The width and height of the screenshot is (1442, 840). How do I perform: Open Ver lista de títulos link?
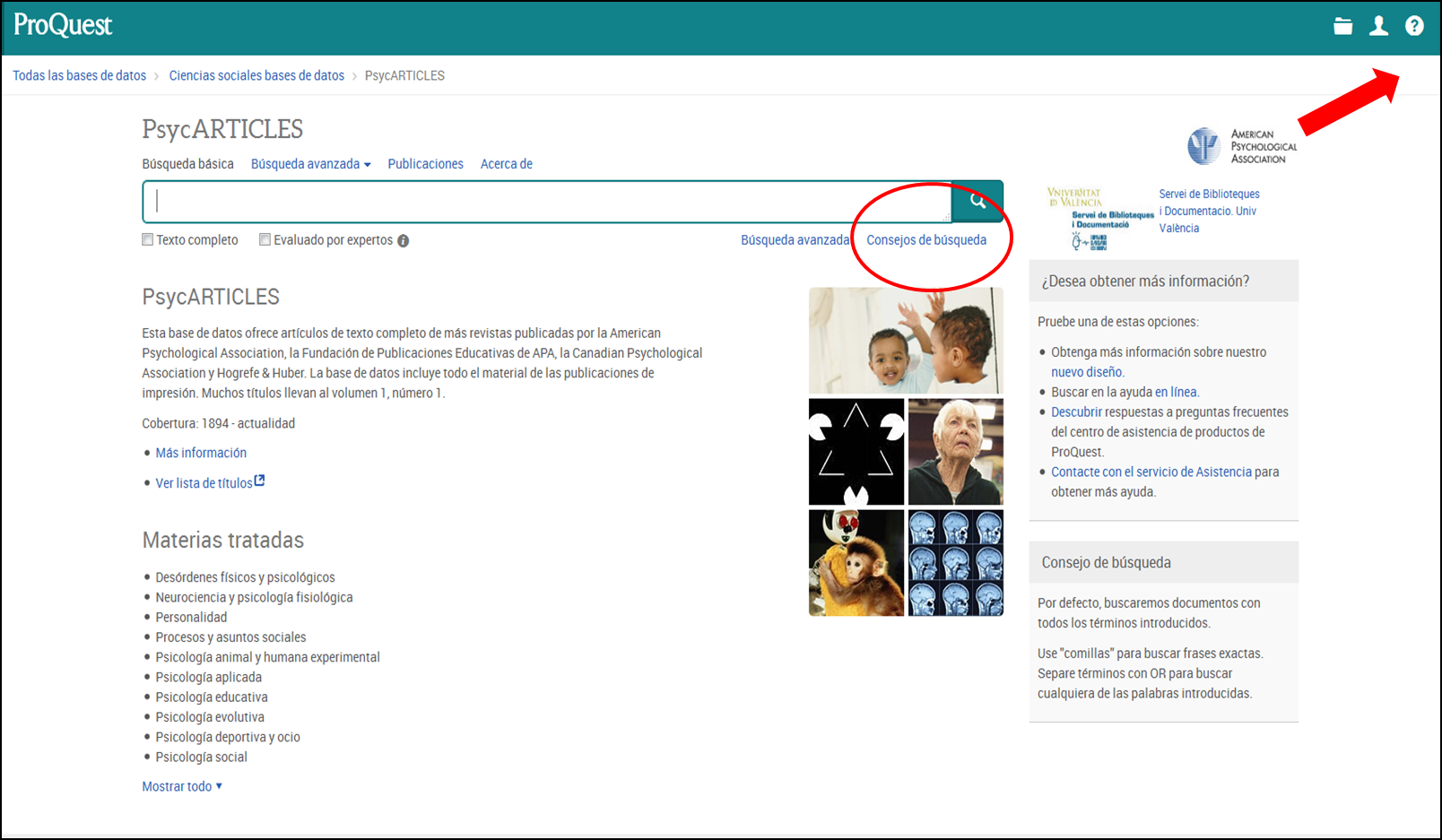[x=210, y=482]
